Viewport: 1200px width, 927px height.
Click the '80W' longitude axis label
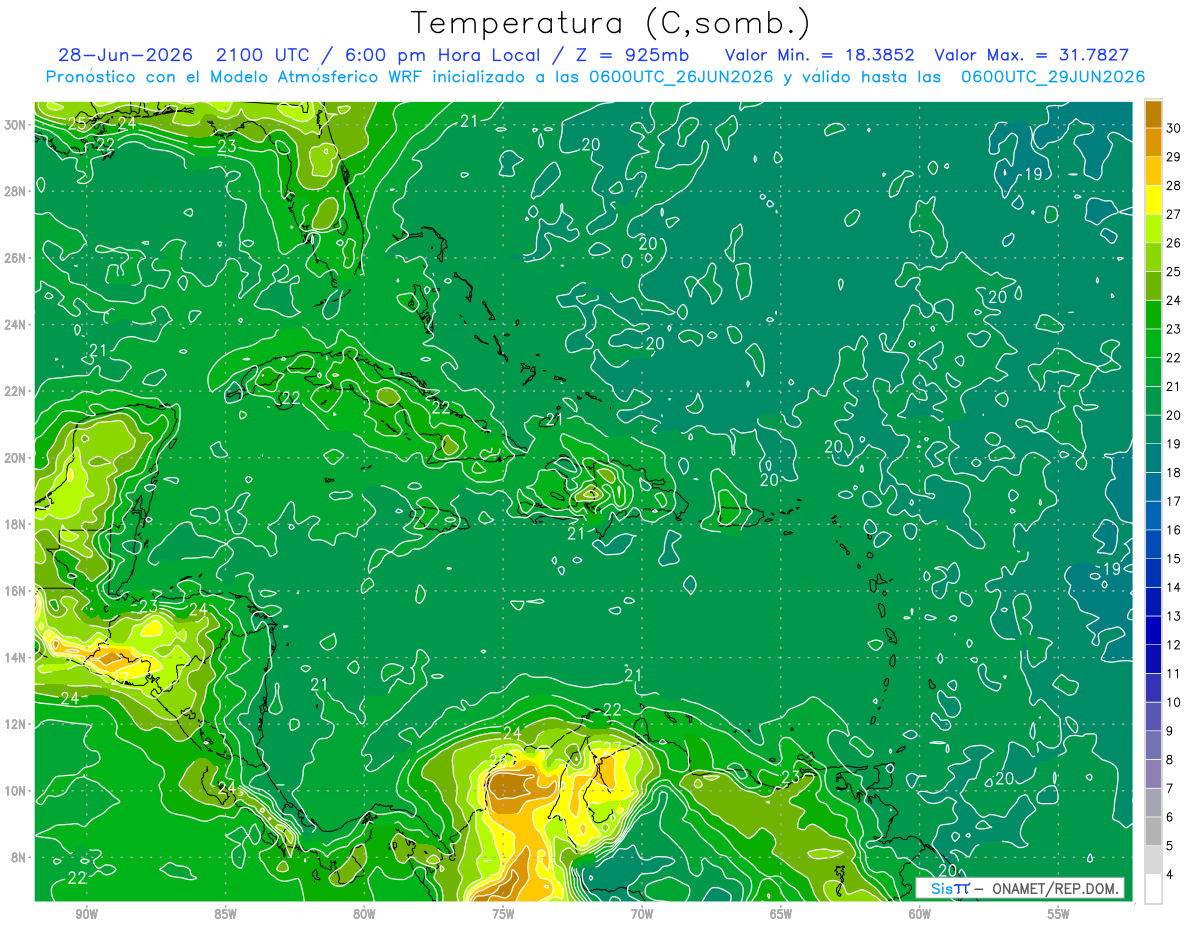click(x=364, y=914)
